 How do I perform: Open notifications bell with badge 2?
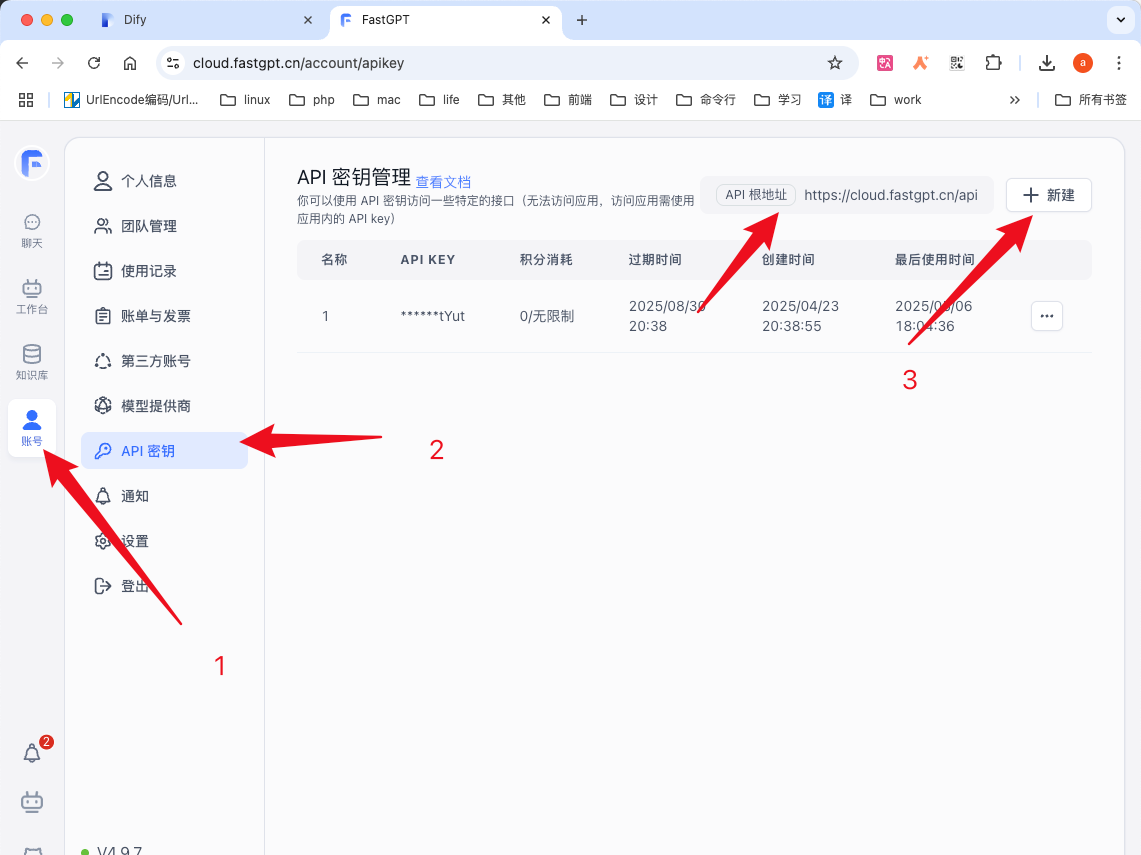coord(32,752)
